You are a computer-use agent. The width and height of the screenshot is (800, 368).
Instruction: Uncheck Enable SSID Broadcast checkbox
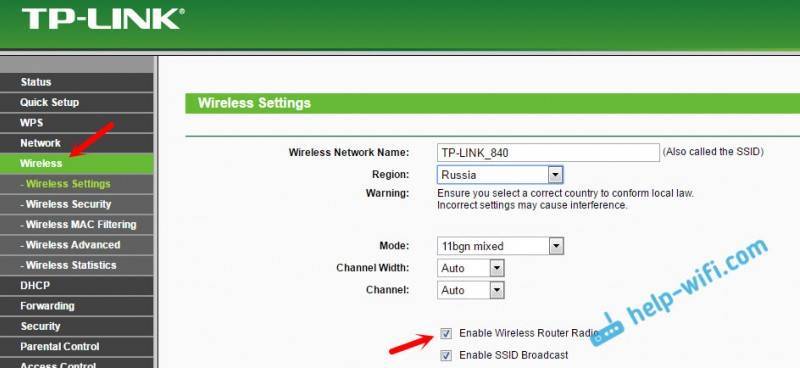pyautogui.click(x=446, y=355)
